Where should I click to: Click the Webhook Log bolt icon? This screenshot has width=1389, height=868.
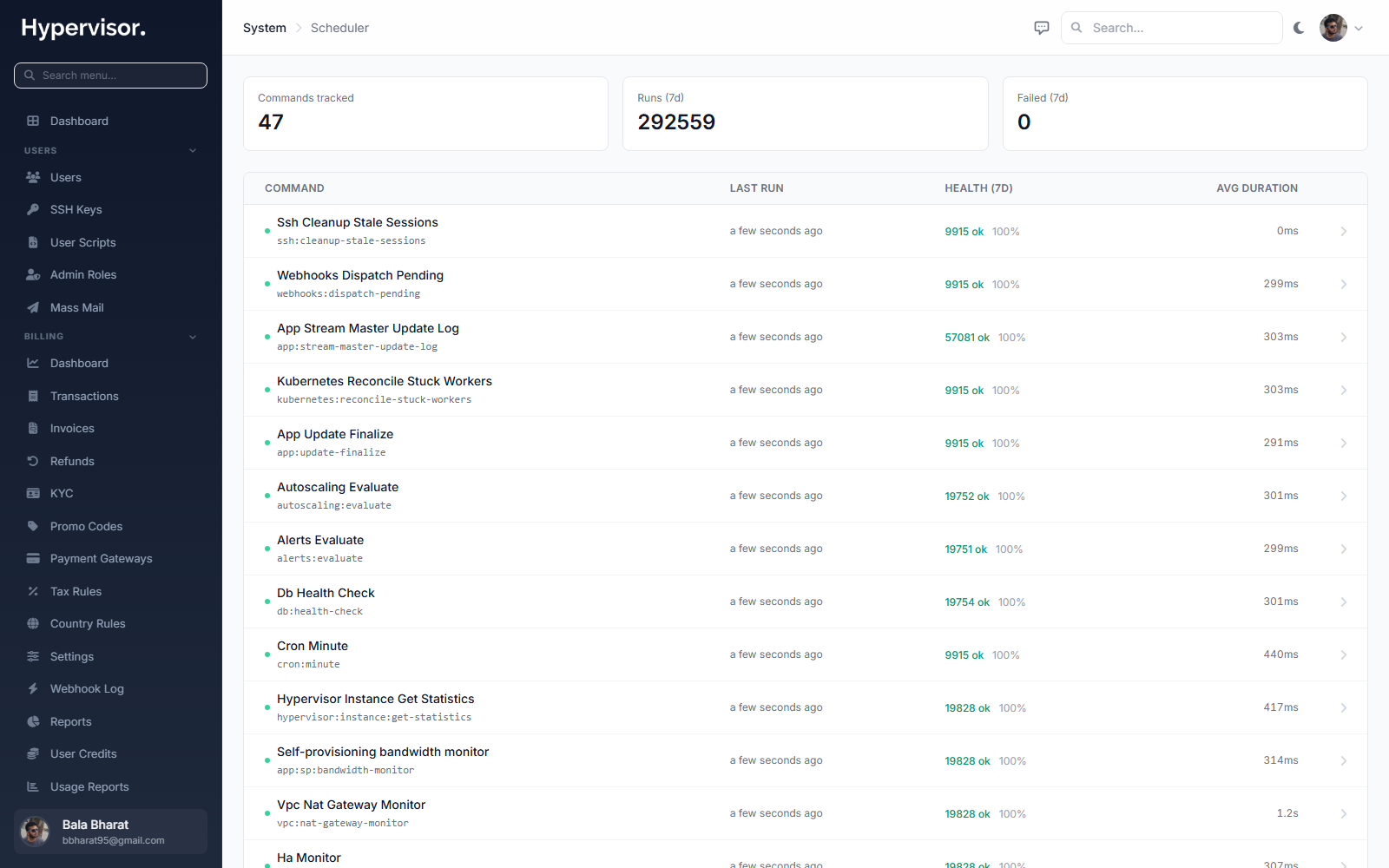click(33, 688)
